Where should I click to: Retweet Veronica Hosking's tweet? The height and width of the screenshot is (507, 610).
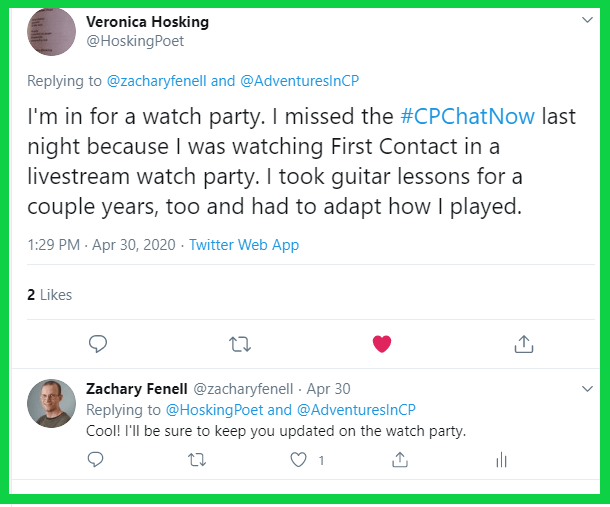240,344
